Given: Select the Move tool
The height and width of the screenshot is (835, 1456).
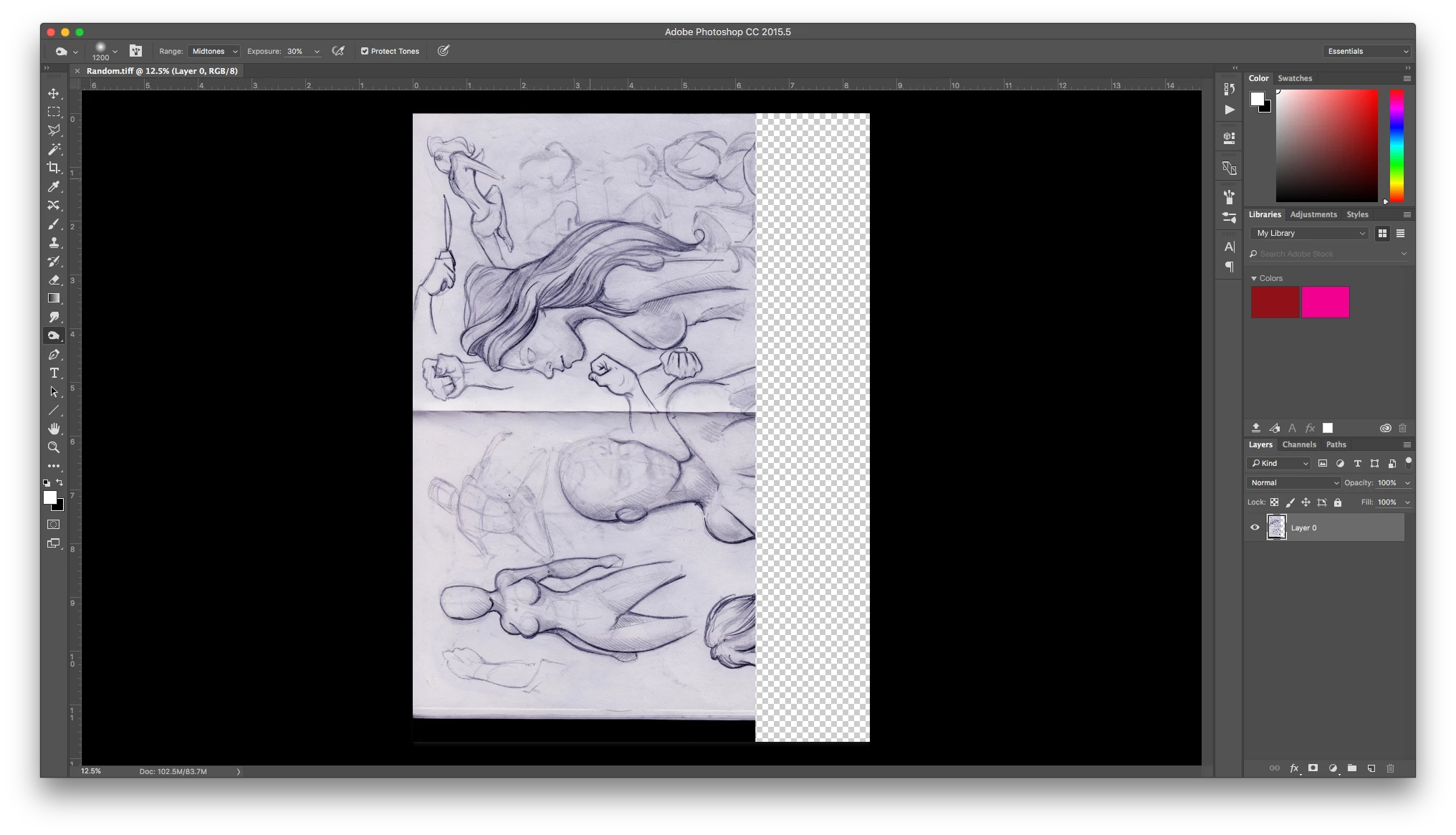Looking at the screenshot, I should click(x=54, y=93).
